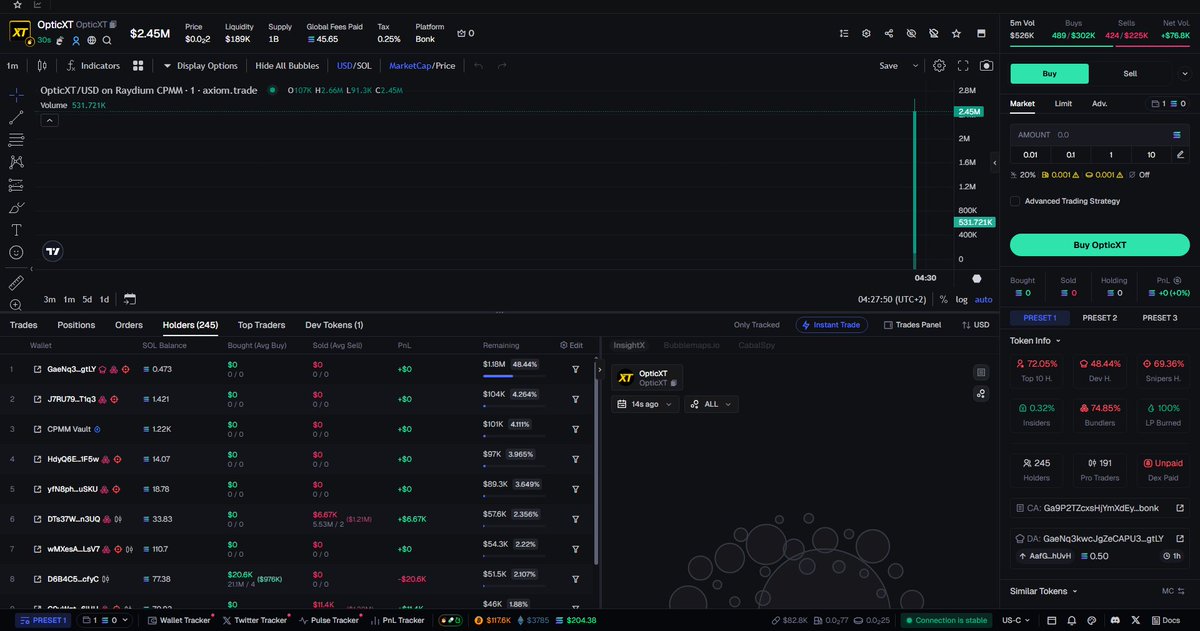Take a chart snapshot with camera icon
The height and width of the screenshot is (631, 1200).
pos(987,66)
